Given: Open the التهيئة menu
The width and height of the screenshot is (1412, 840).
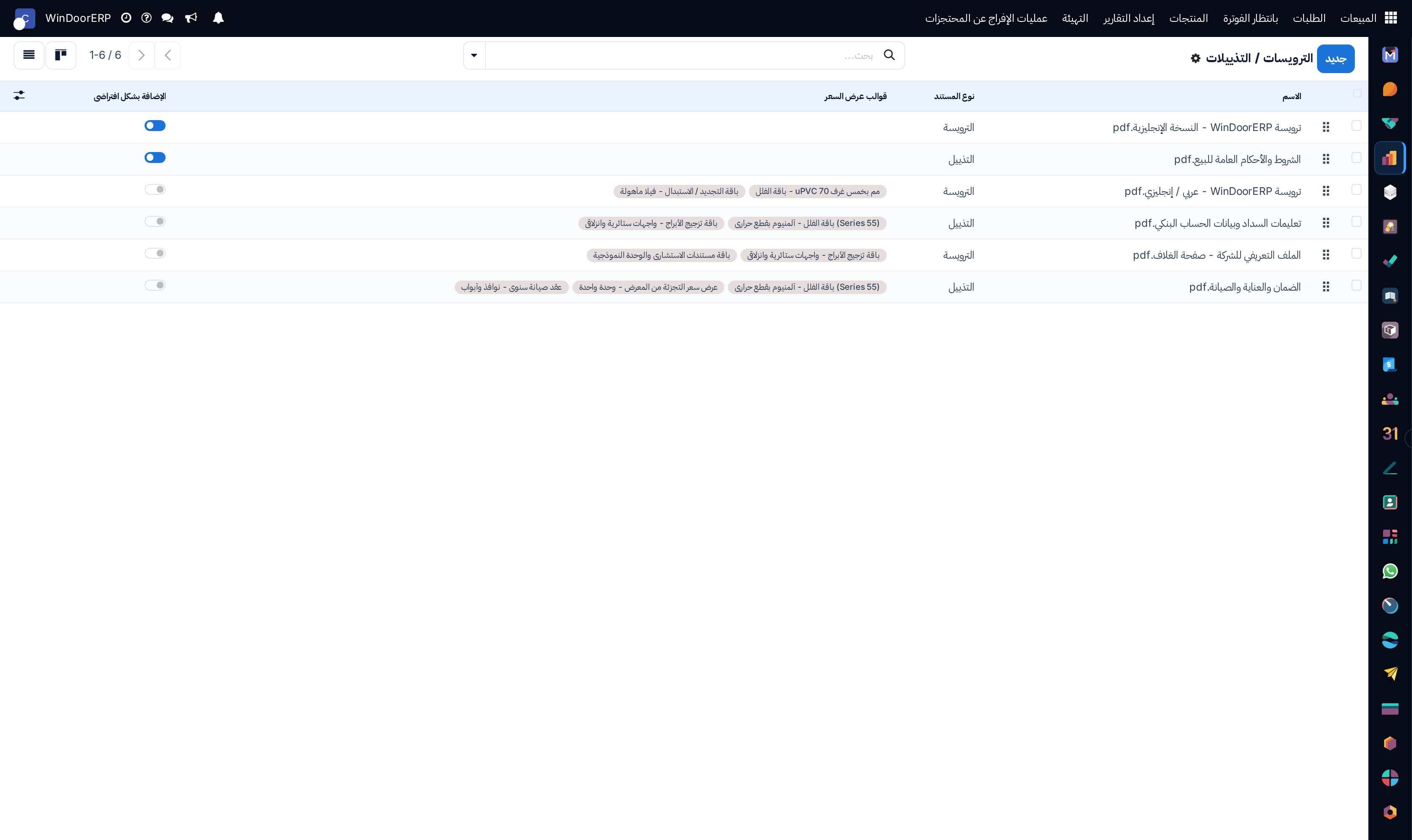Looking at the screenshot, I should 1075,18.
